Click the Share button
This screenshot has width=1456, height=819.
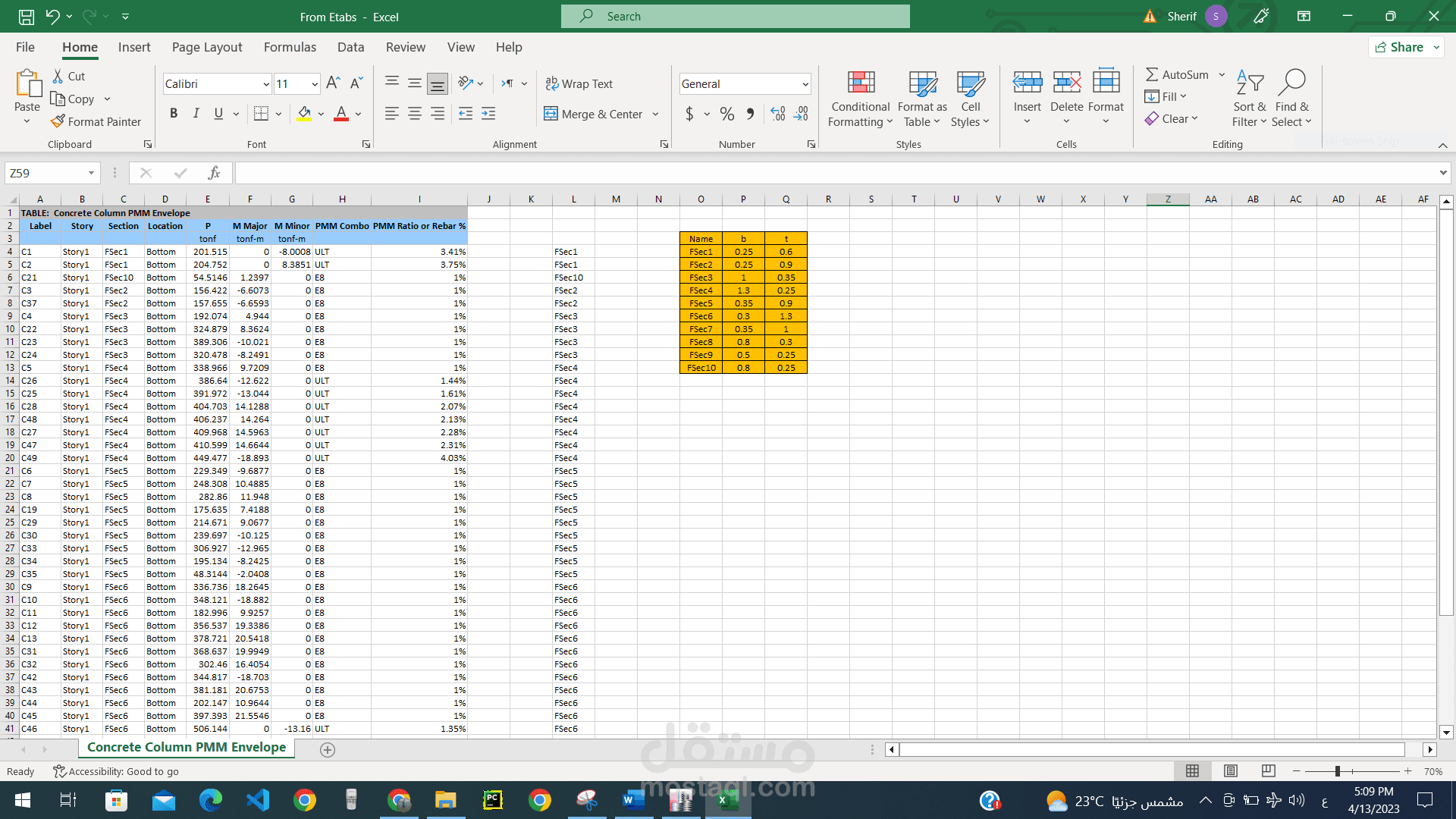click(1400, 47)
